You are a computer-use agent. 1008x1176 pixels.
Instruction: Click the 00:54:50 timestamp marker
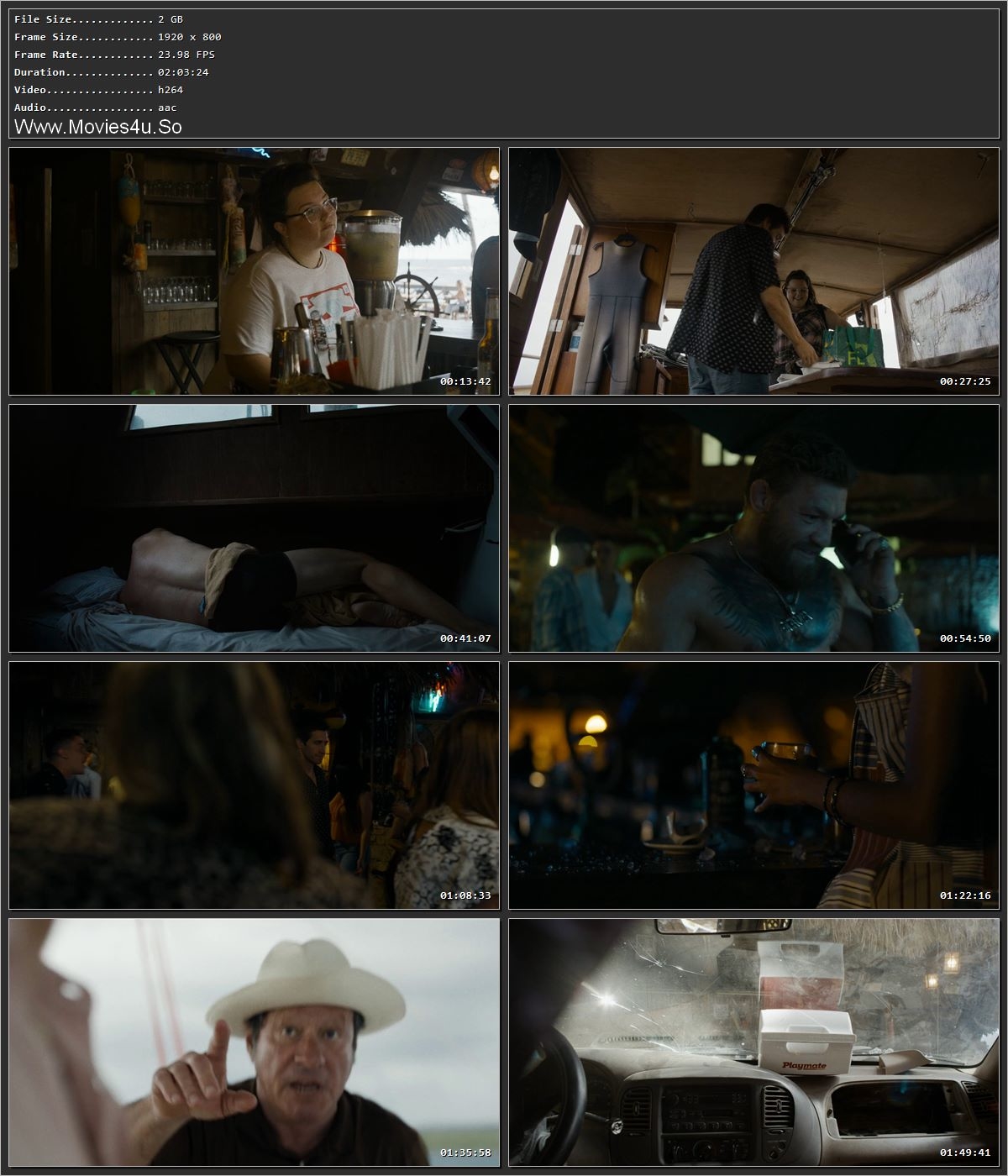(x=964, y=638)
